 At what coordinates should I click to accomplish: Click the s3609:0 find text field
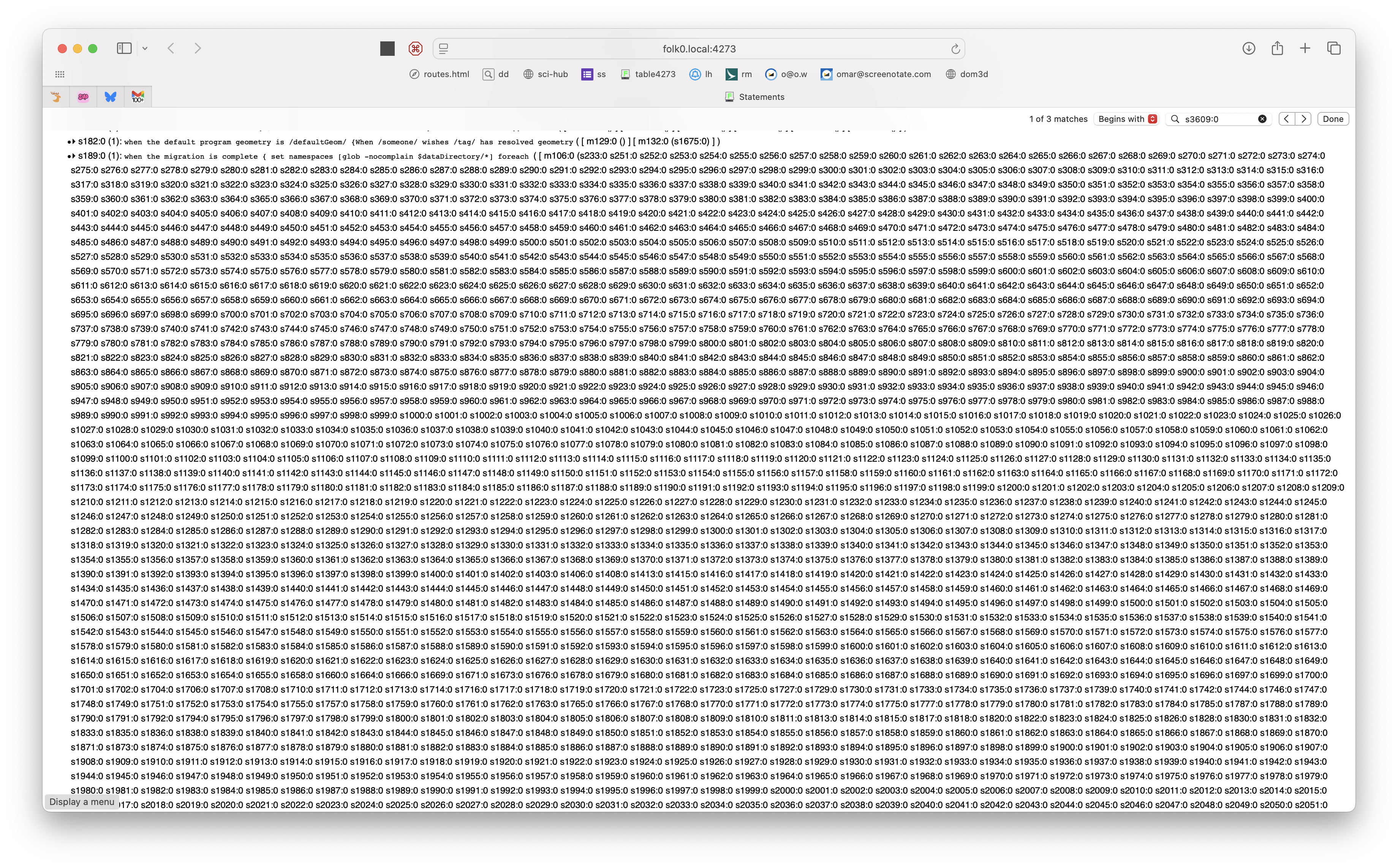click(1218, 119)
